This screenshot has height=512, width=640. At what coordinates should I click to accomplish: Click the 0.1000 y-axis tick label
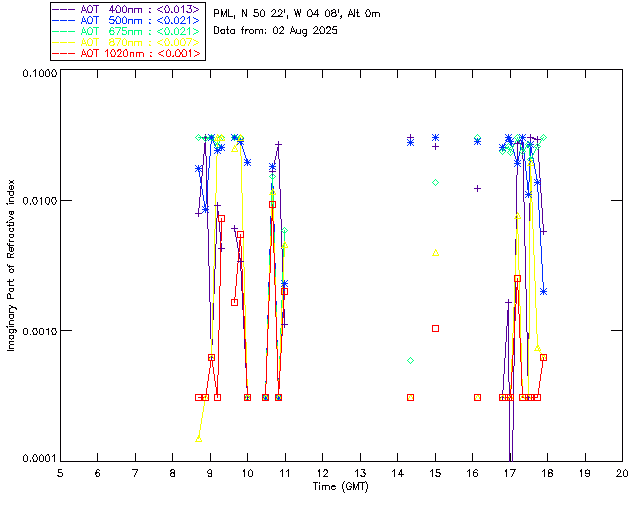tap(36, 73)
